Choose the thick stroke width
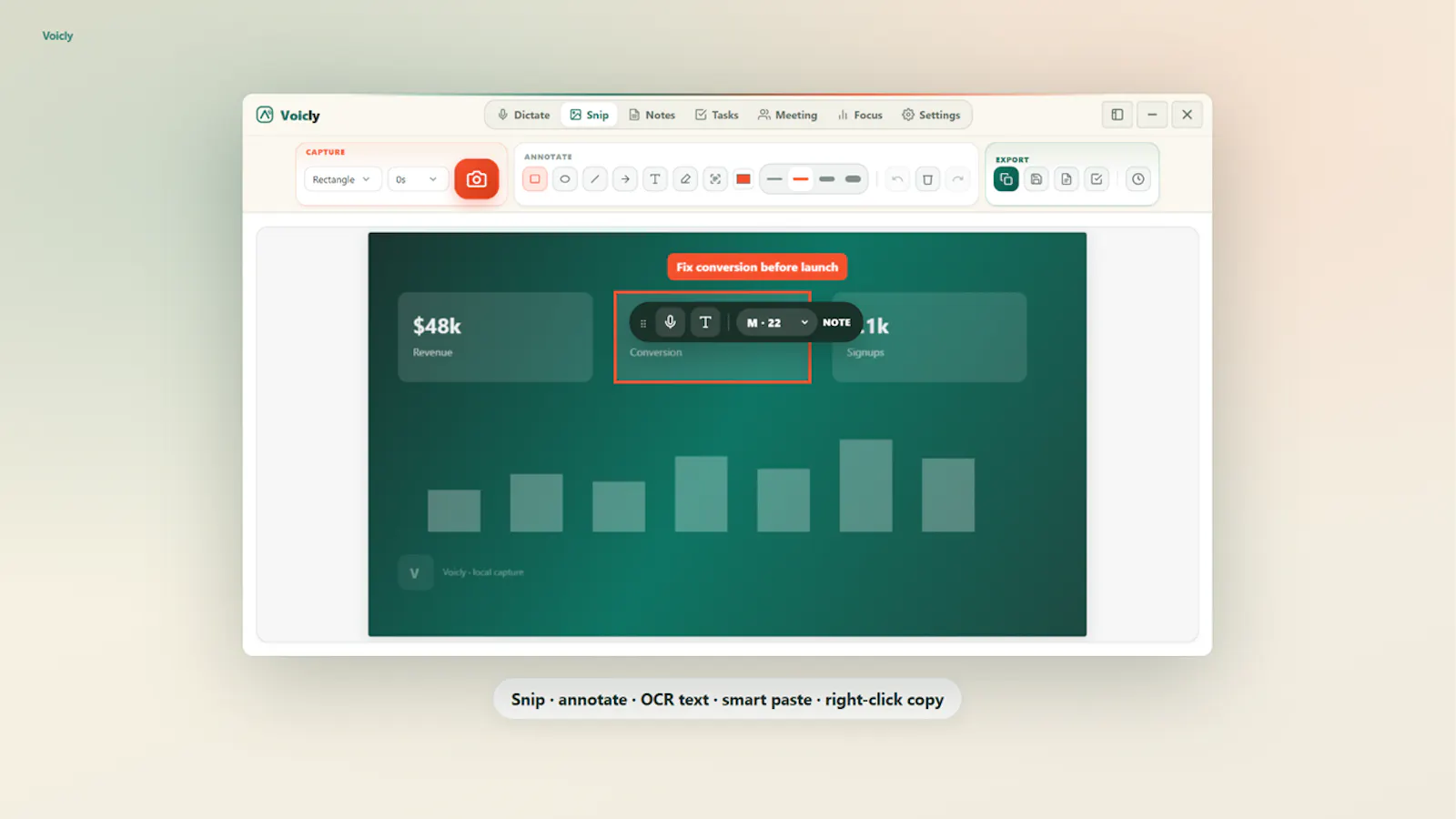The height and width of the screenshot is (819, 1456). click(826, 179)
